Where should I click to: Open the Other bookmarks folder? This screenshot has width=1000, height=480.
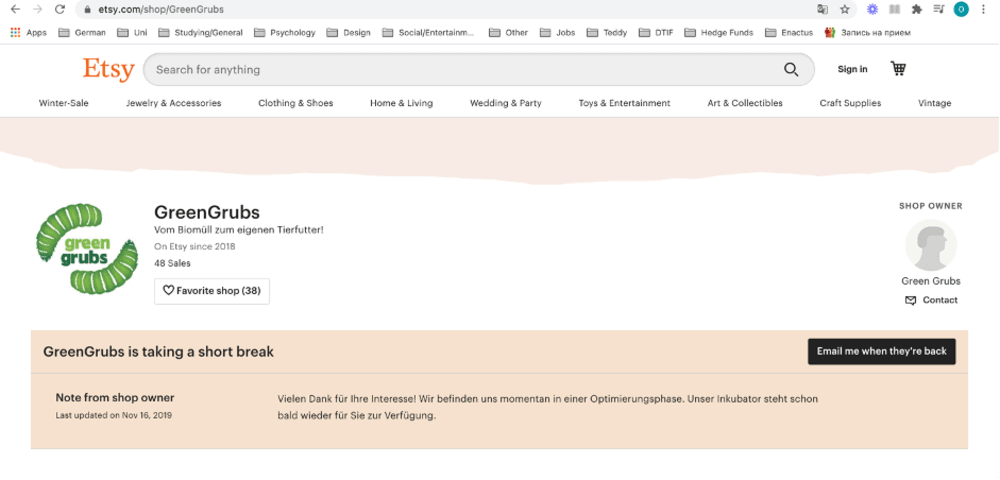click(508, 33)
